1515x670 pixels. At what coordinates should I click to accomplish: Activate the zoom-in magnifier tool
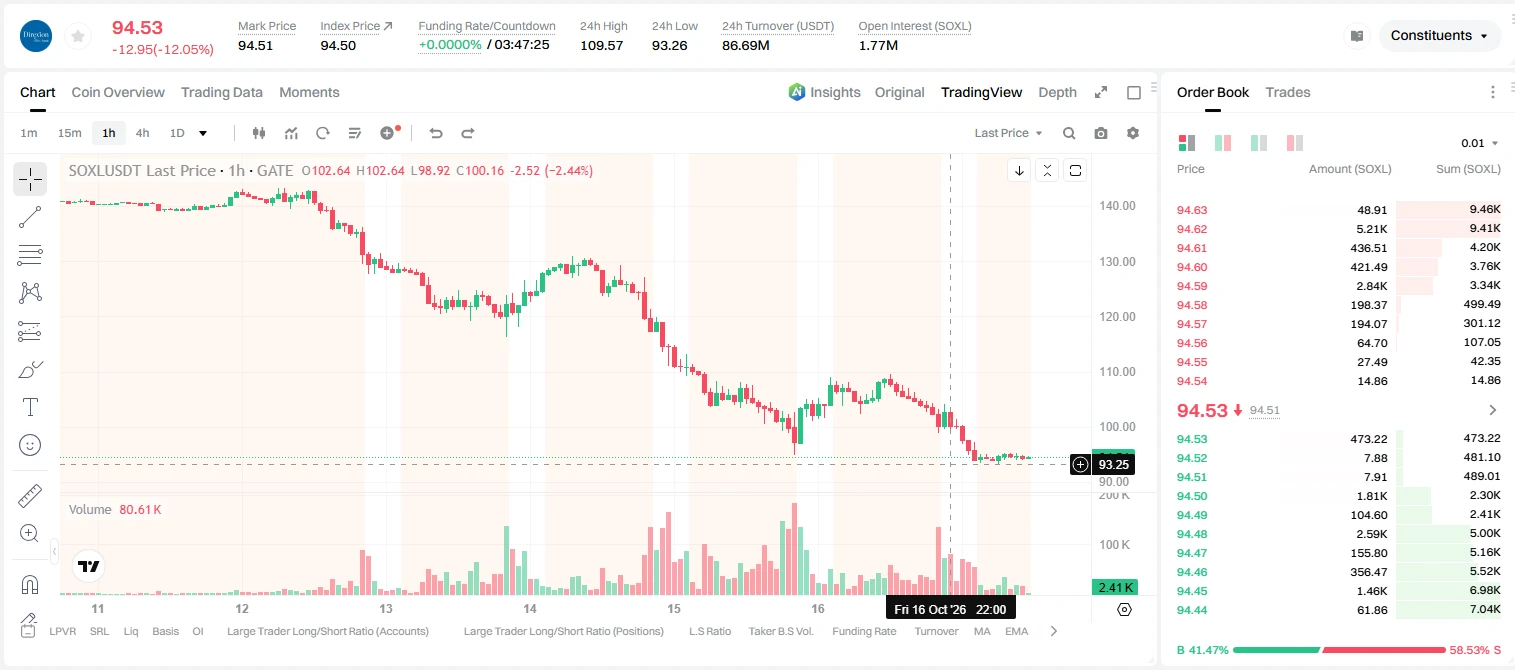[30, 533]
